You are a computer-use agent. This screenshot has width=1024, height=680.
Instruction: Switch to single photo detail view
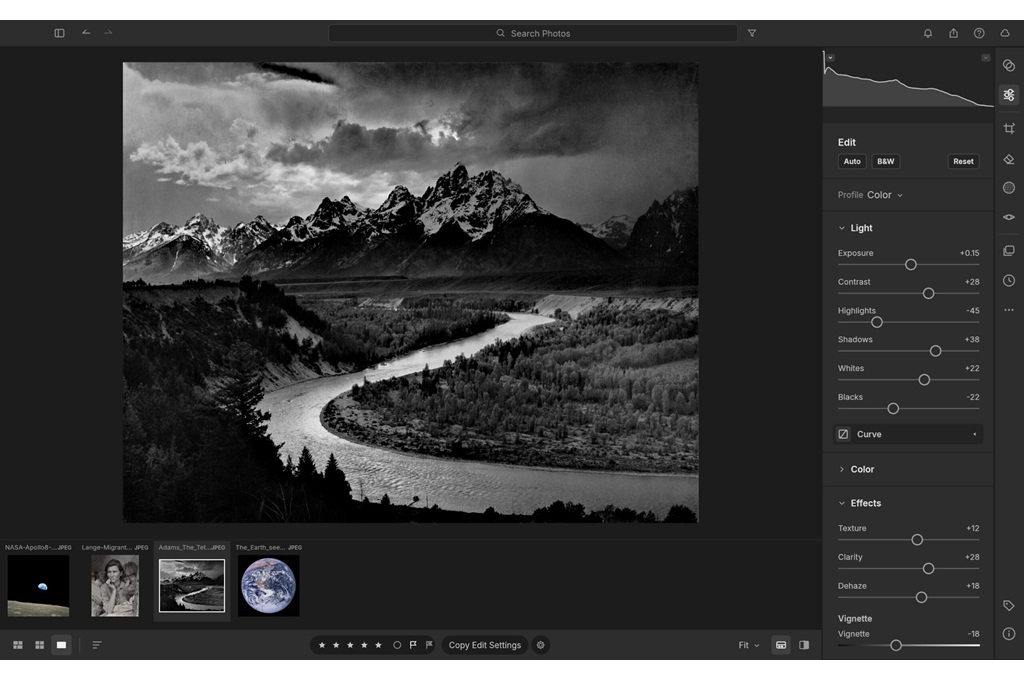pos(61,645)
